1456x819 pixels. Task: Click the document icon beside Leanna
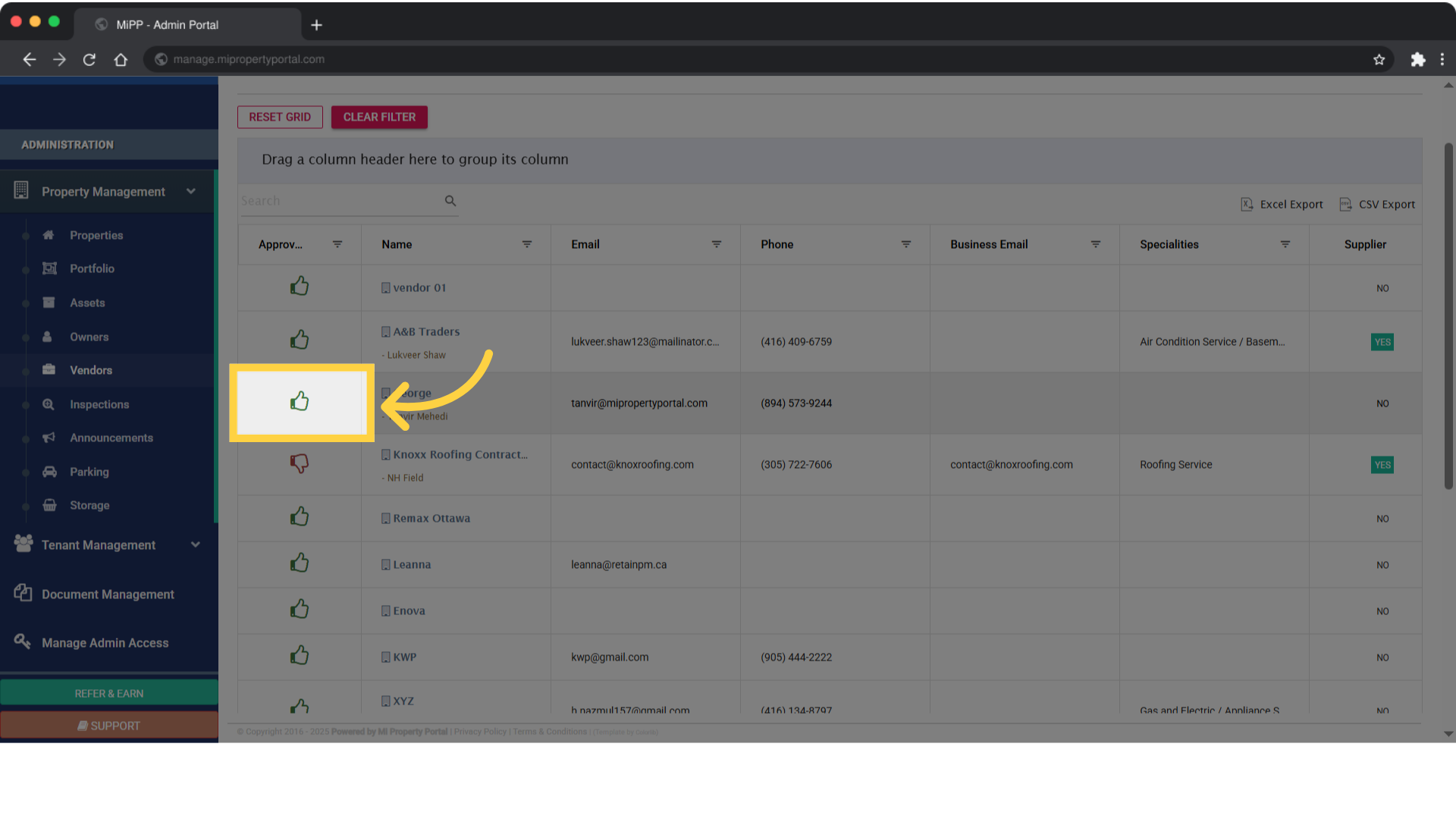[x=386, y=565]
